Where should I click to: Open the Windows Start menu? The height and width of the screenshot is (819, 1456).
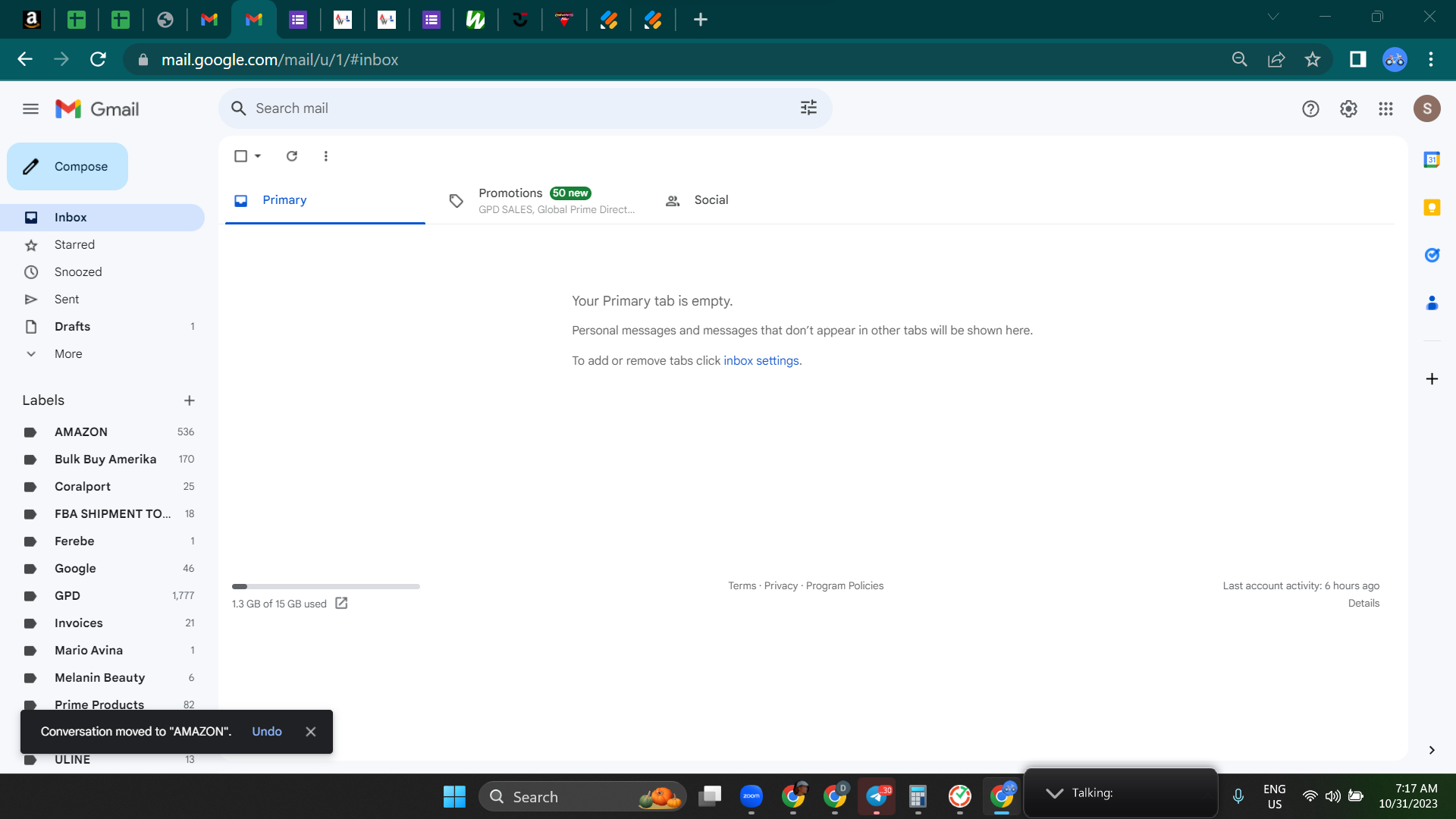click(x=454, y=797)
